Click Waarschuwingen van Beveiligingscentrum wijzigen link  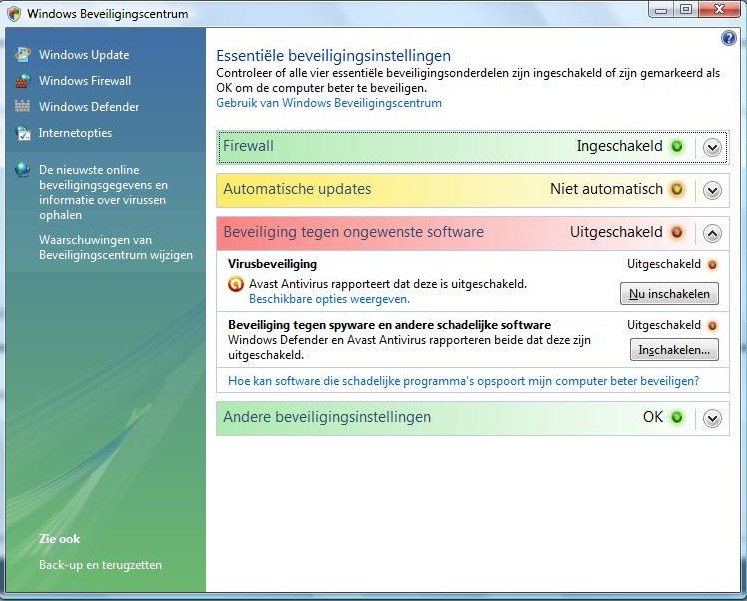pyautogui.click(x=116, y=247)
